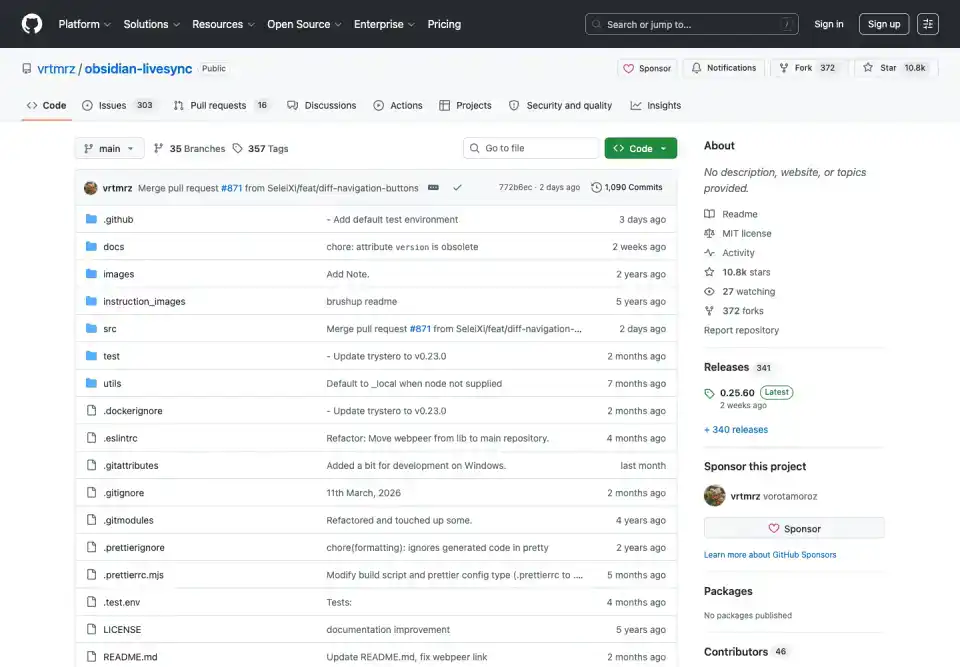View the 357 Tags link
The width and height of the screenshot is (960, 667).
(x=260, y=148)
